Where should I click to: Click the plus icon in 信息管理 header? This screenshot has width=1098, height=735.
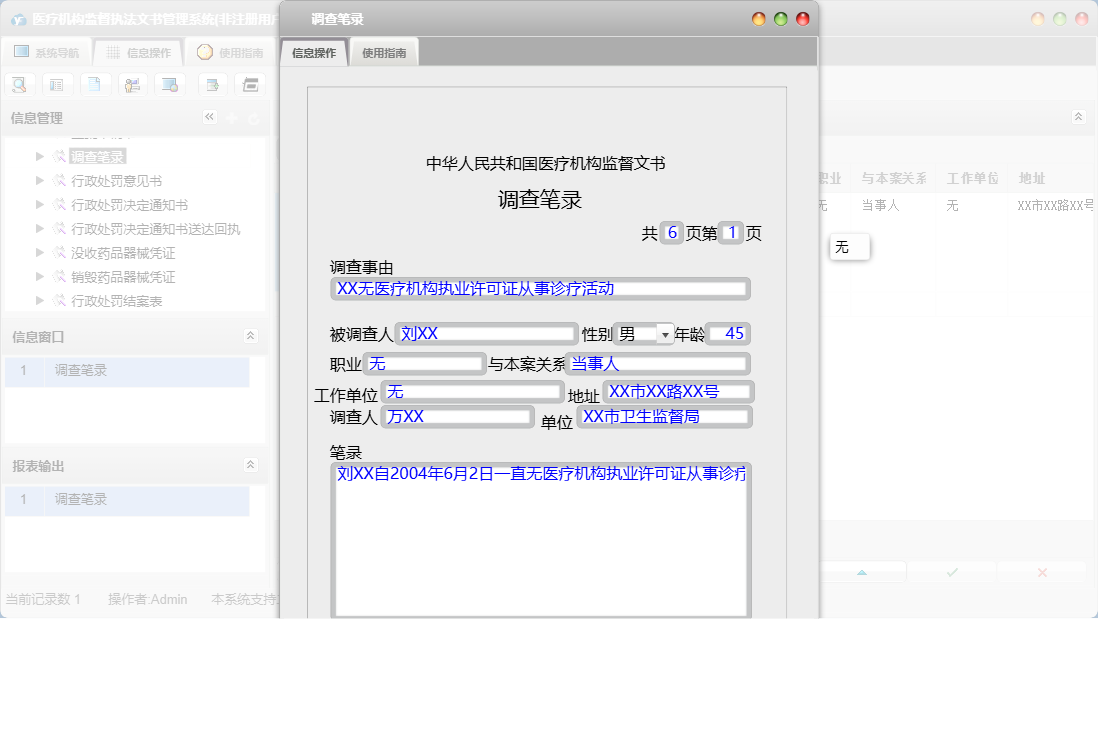pyautogui.click(x=234, y=117)
